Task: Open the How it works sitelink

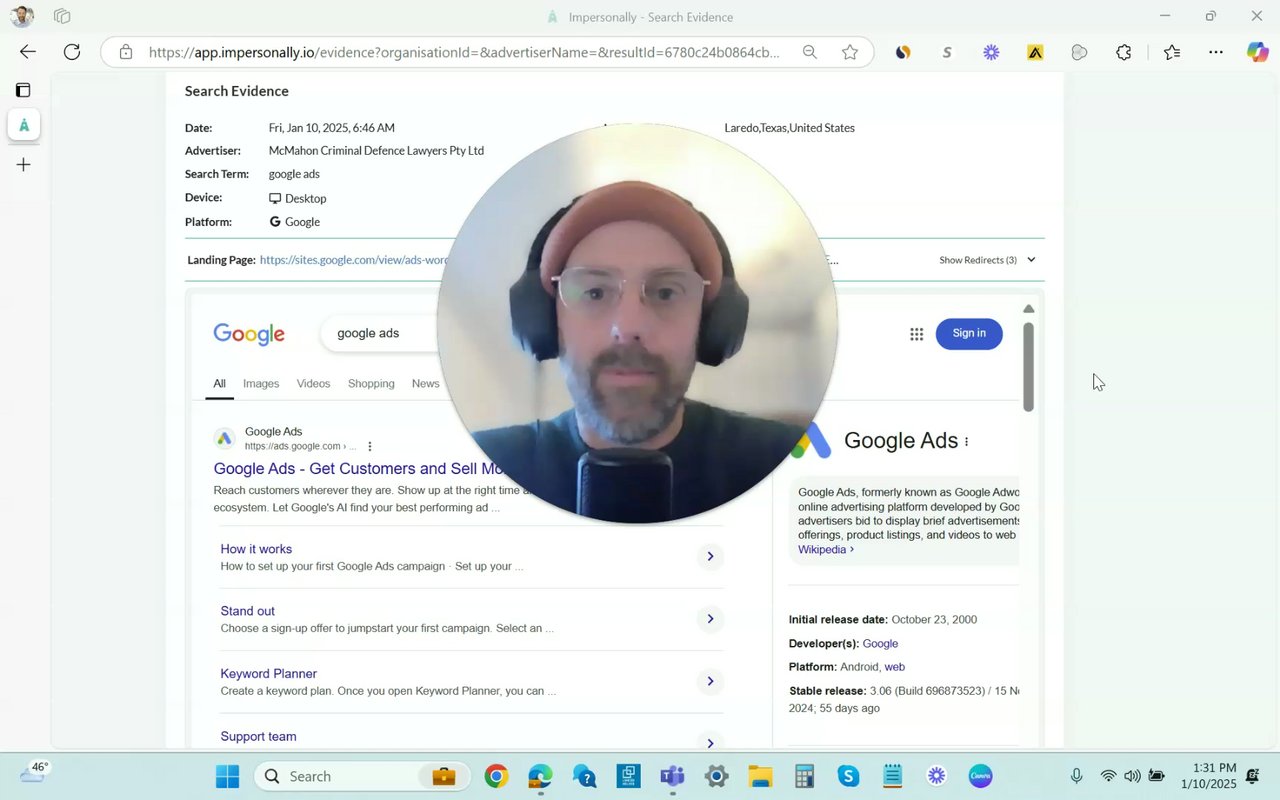Action: 256,549
